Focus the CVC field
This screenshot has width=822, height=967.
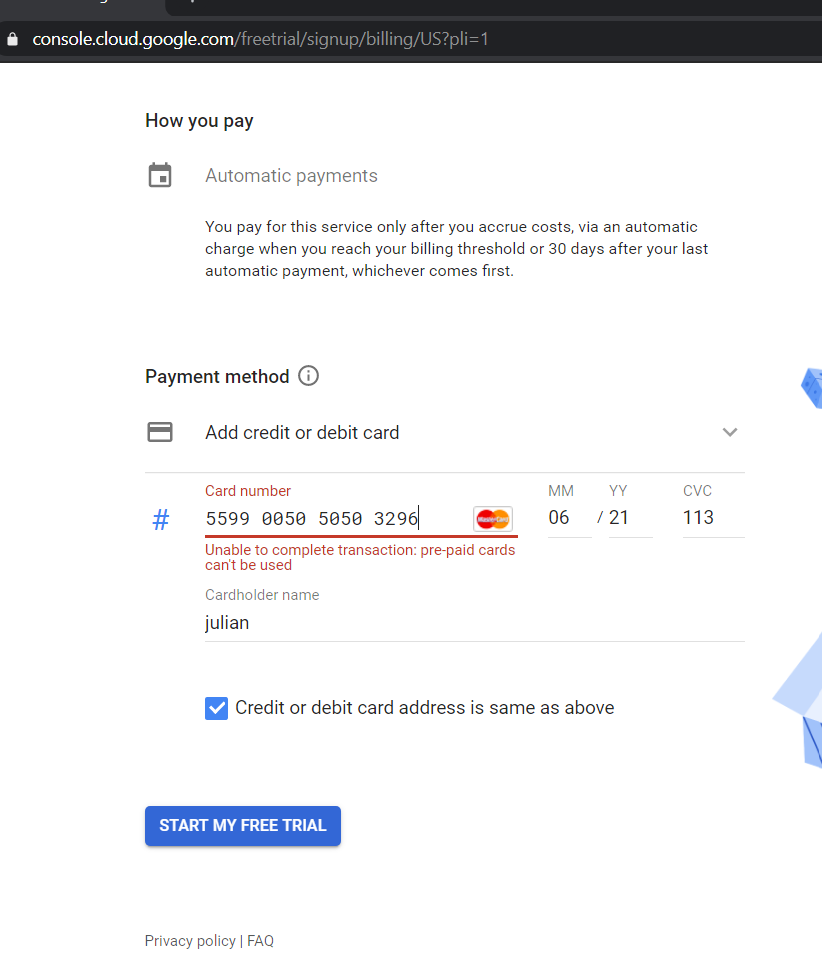(x=710, y=518)
